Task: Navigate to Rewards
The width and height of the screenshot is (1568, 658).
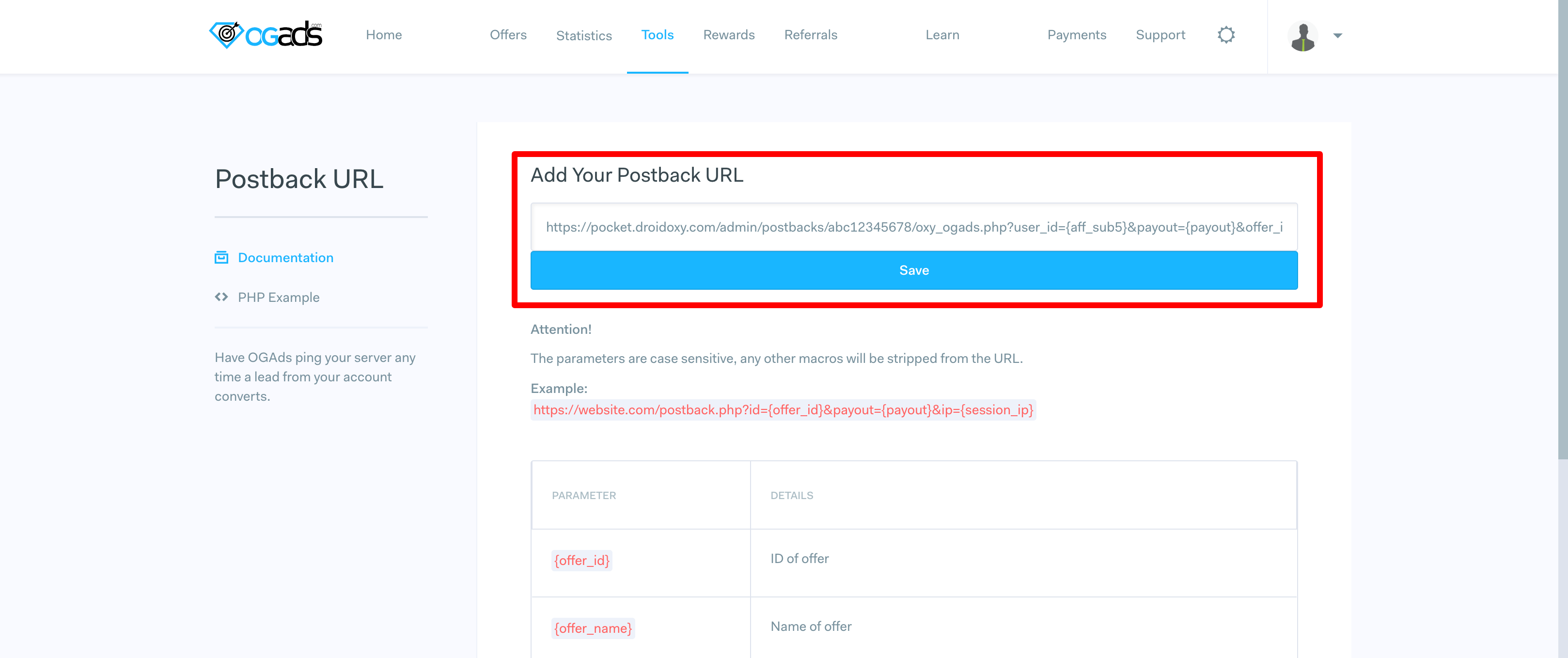Action: tap(729, 35)
